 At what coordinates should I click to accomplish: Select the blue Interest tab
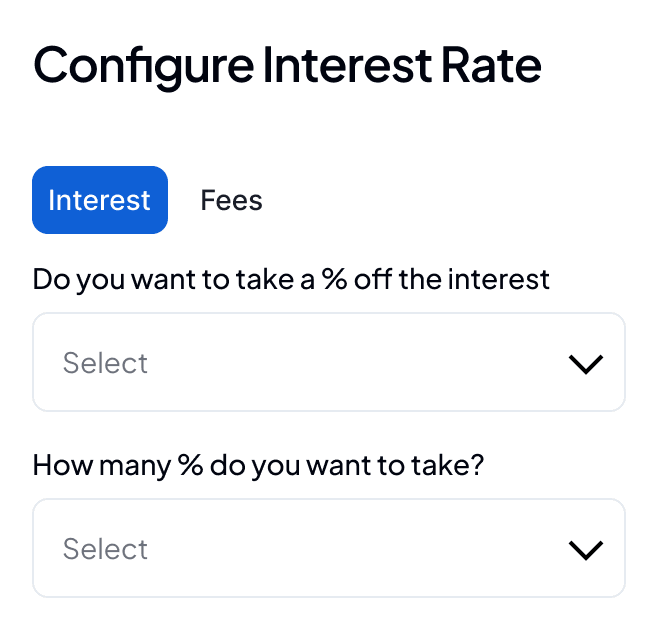(100, 200)
